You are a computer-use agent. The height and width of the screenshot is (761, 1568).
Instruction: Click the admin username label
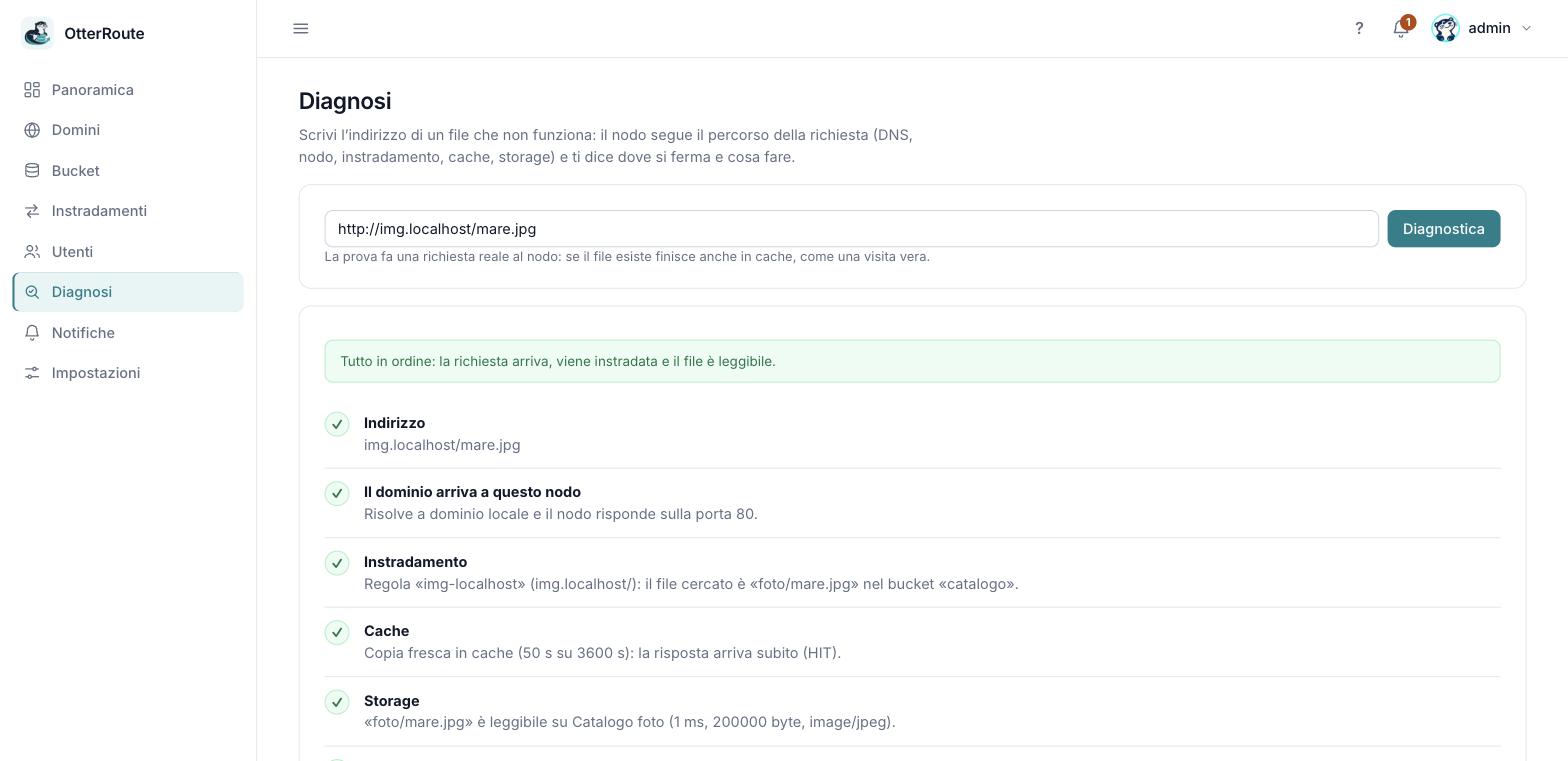[1489, 28]
